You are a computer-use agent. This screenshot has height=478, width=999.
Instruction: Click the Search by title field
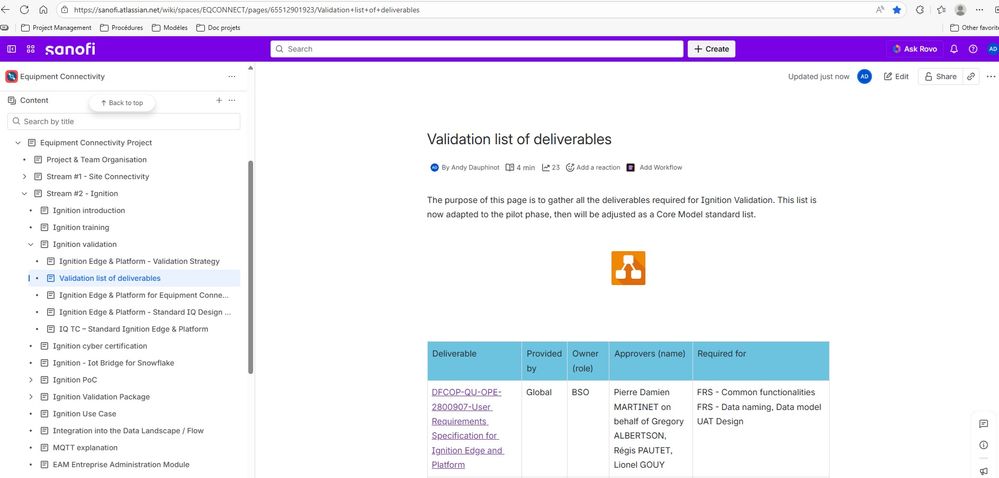click(x=124, y=121)
